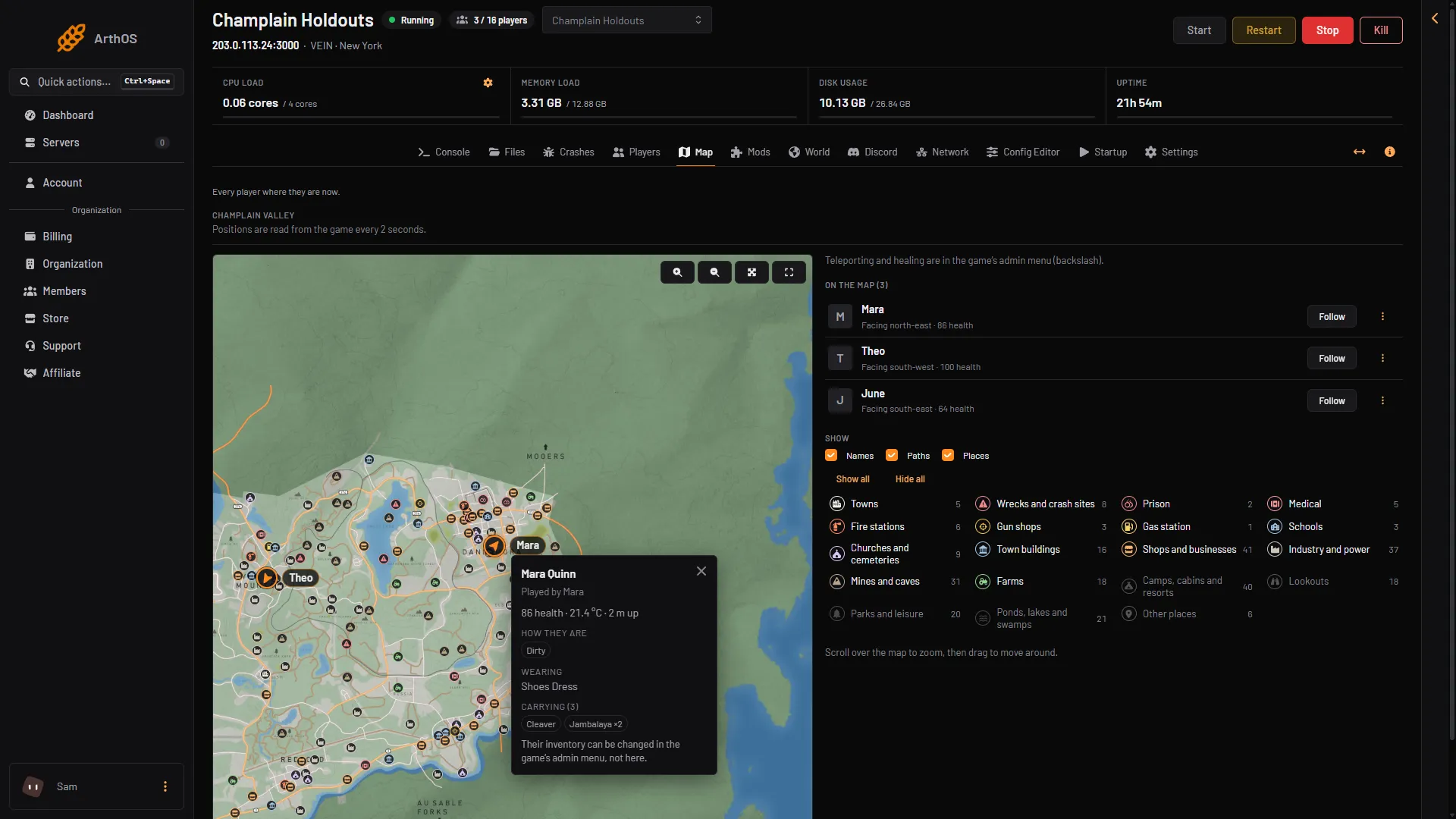The width and height of the screenshot is (1456, 819).
Task: Open the options menu for June
Action: (1382, 400)
